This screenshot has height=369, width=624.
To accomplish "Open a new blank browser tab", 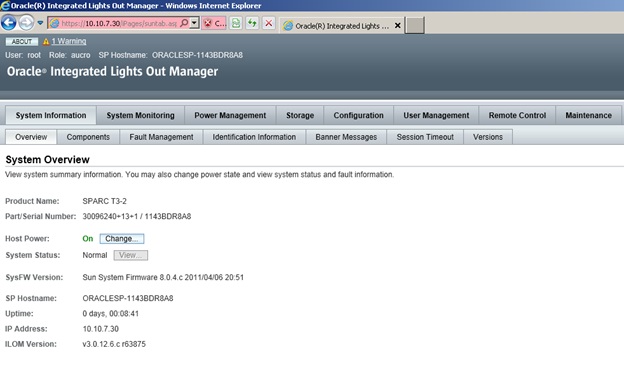I will [x=415, y=25].
